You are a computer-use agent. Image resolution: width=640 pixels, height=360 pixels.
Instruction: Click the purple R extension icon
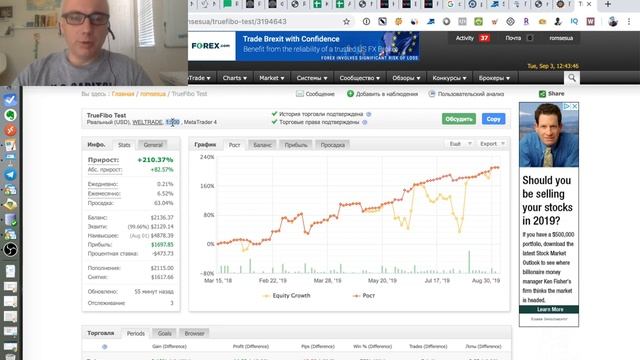click(526, 22)
